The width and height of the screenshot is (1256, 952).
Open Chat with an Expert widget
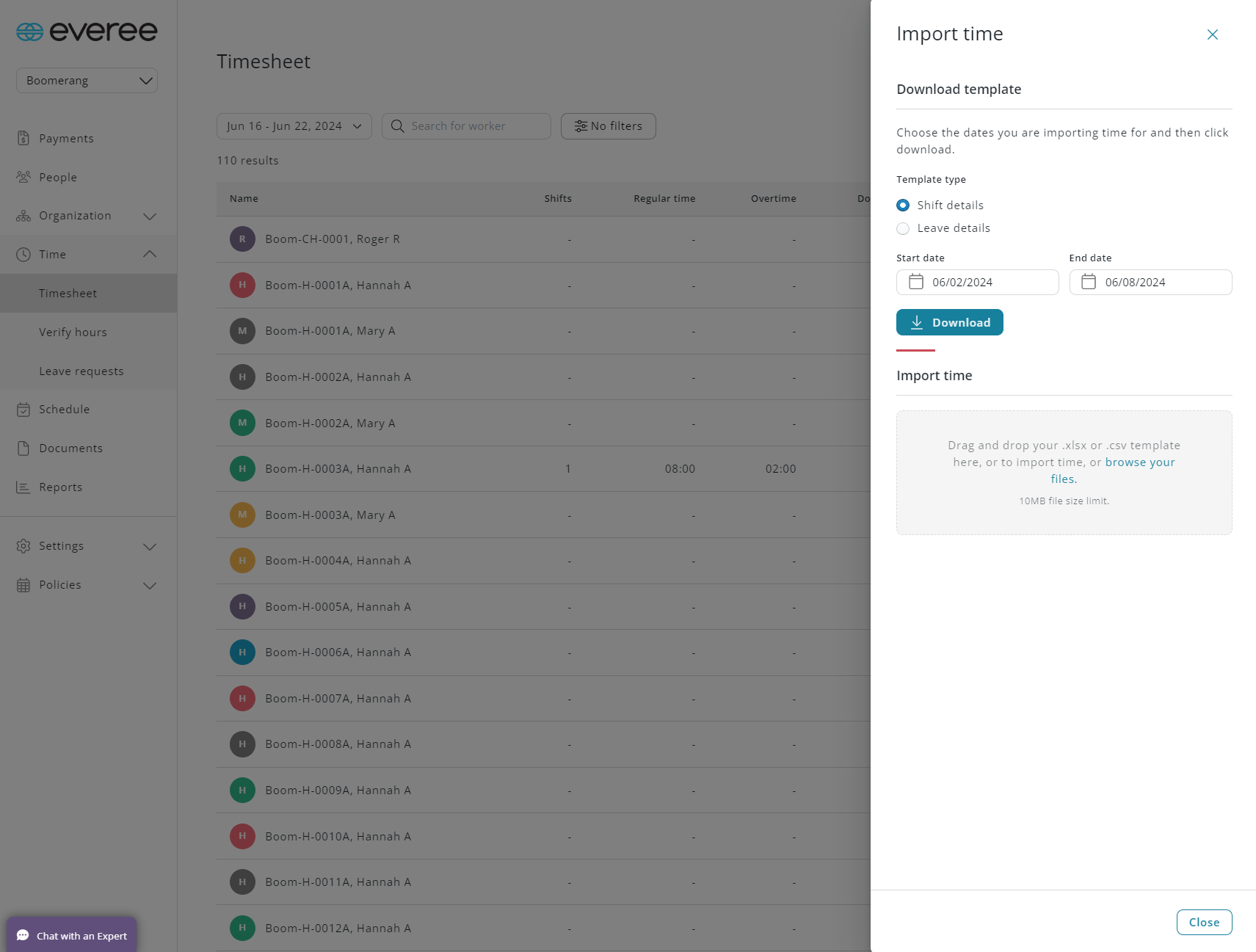tap(72, 935)
